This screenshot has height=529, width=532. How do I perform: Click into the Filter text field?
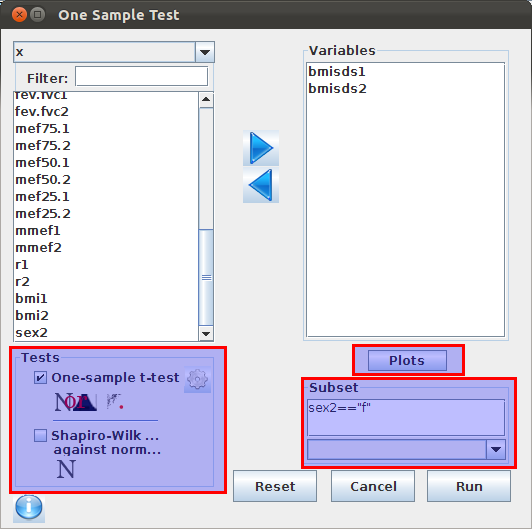click(141, 76)
